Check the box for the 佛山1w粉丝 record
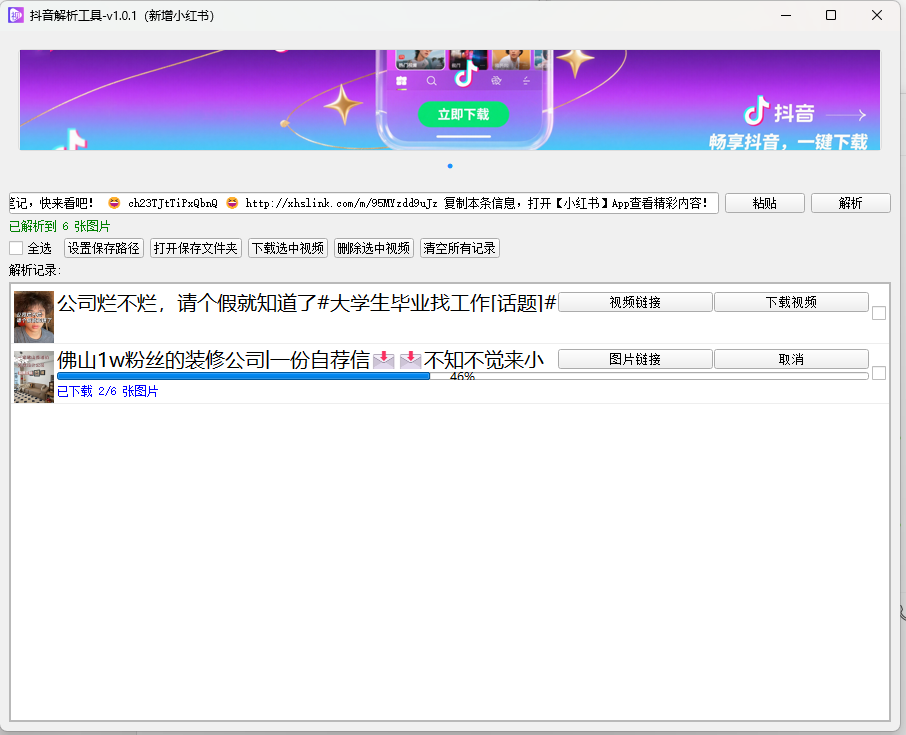 pos(879,373)
